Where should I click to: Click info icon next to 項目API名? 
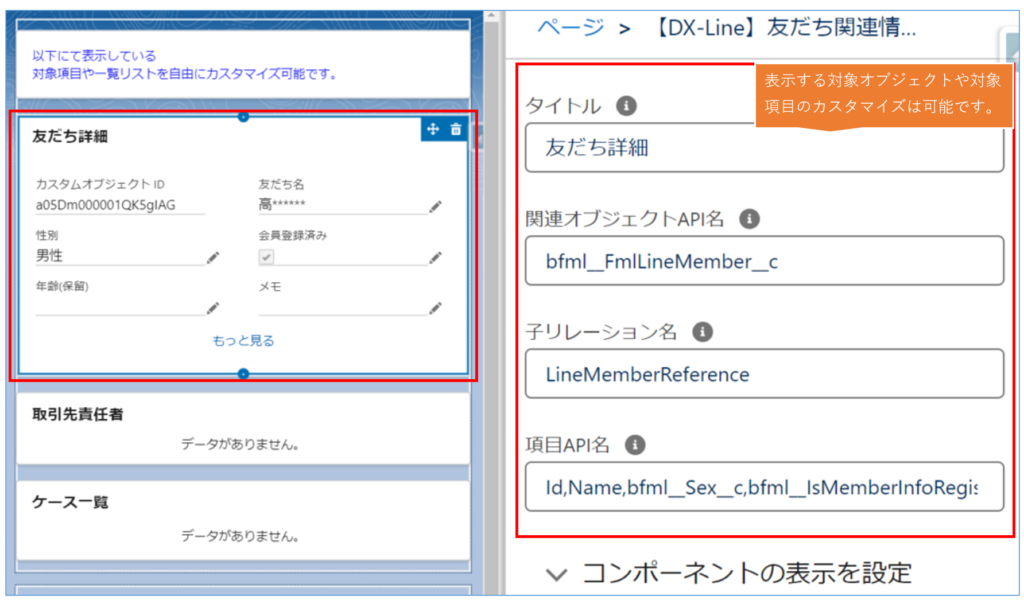coord(634,445)
